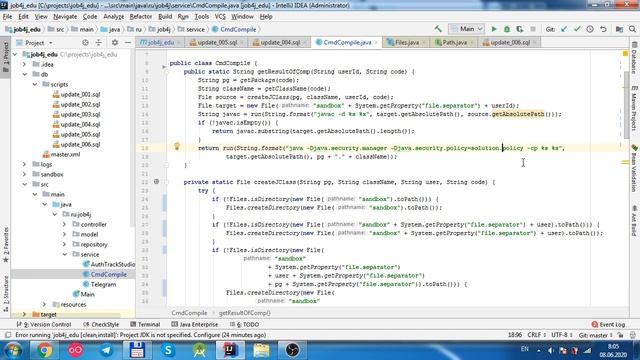Open Event Log in status bar
The image size is (640, 360).
[608, 324]
